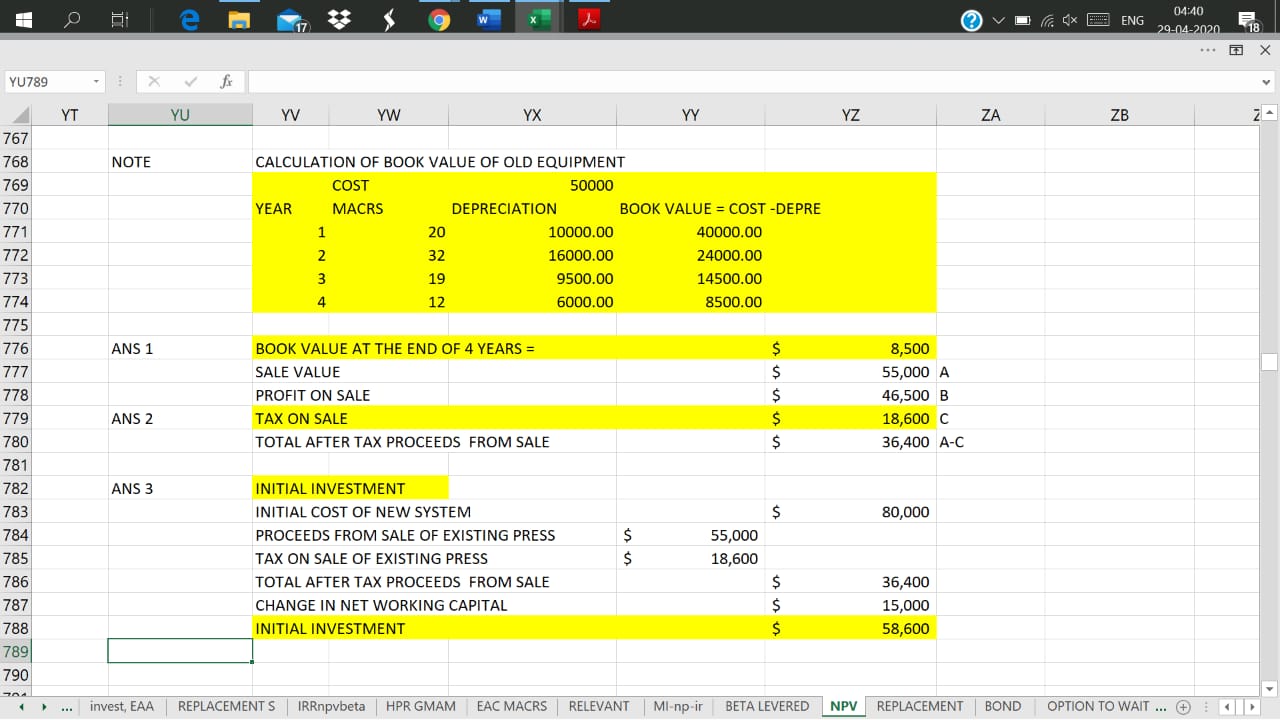The width and height of the screenshot is (1280, 720).
Task: Open Adobe Acrobat from the taskbar
Action: [590, 21]
